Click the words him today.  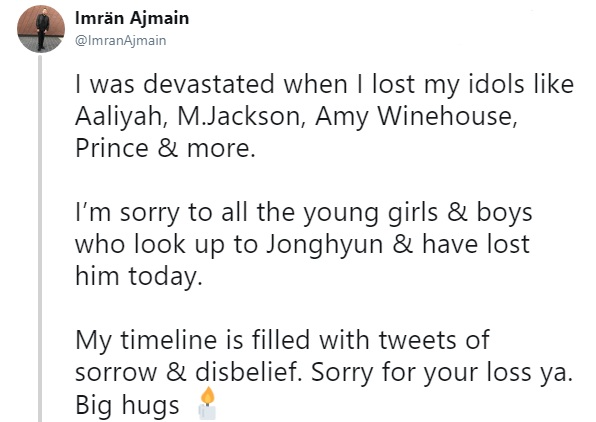(x=139, y=276)
